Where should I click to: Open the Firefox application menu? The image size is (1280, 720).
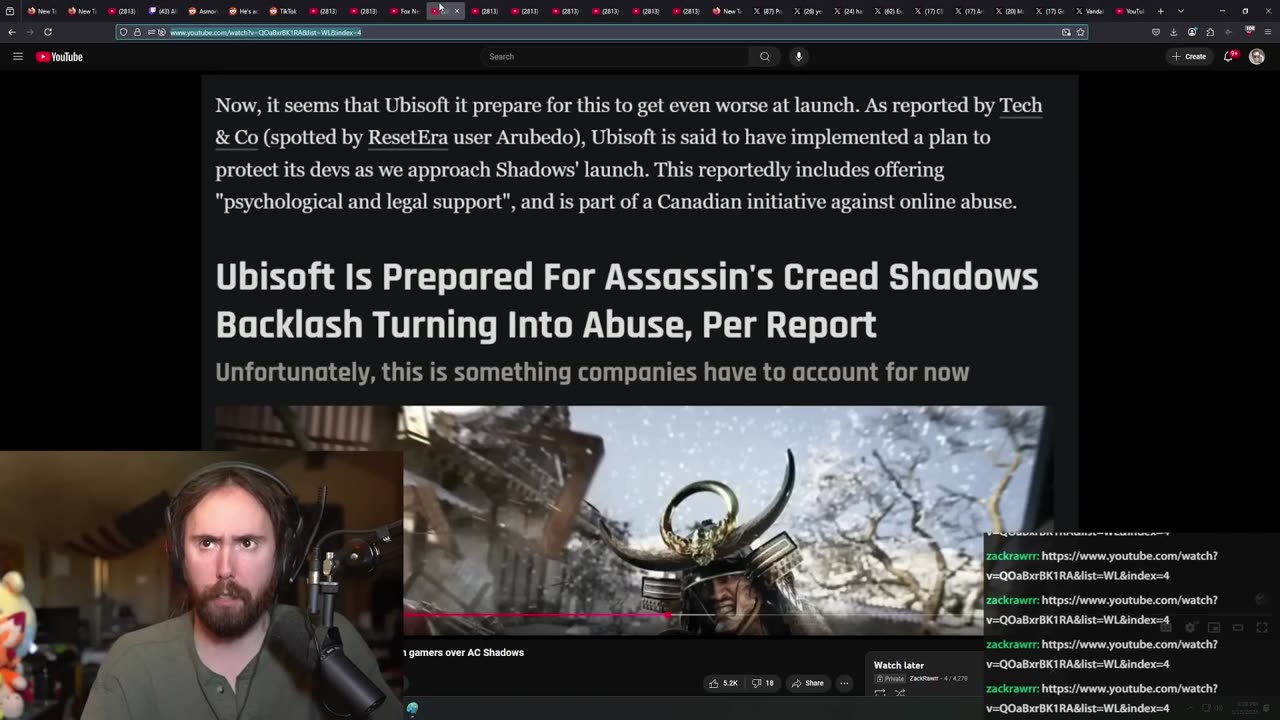(x=1268, y=32)
